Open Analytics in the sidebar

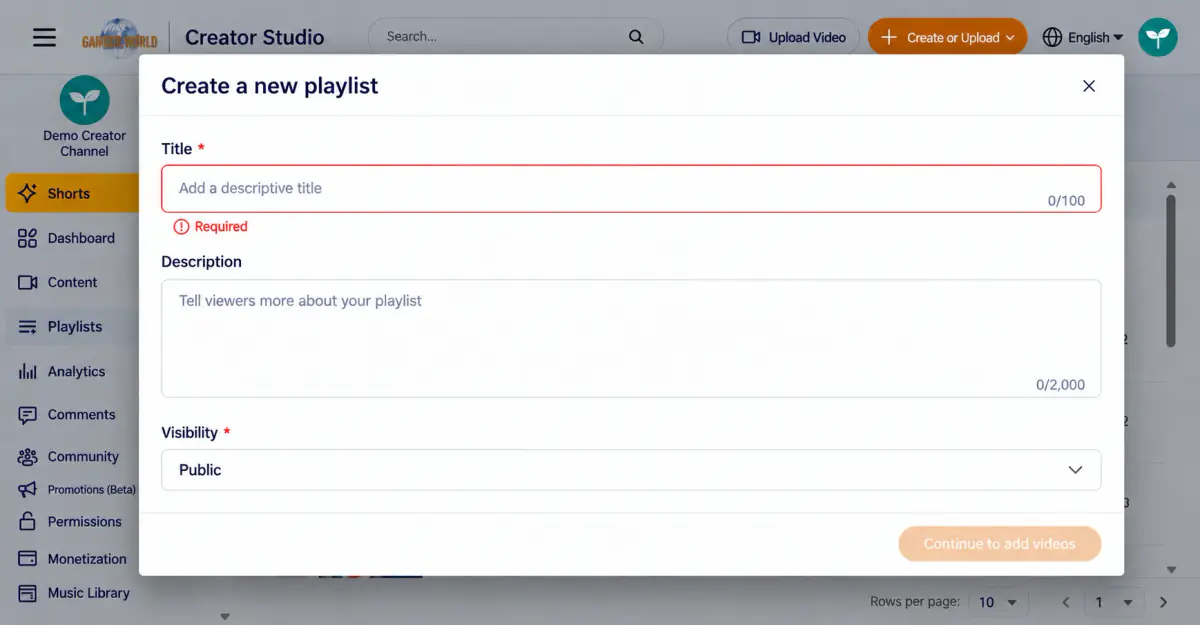(x=72, y=371)
